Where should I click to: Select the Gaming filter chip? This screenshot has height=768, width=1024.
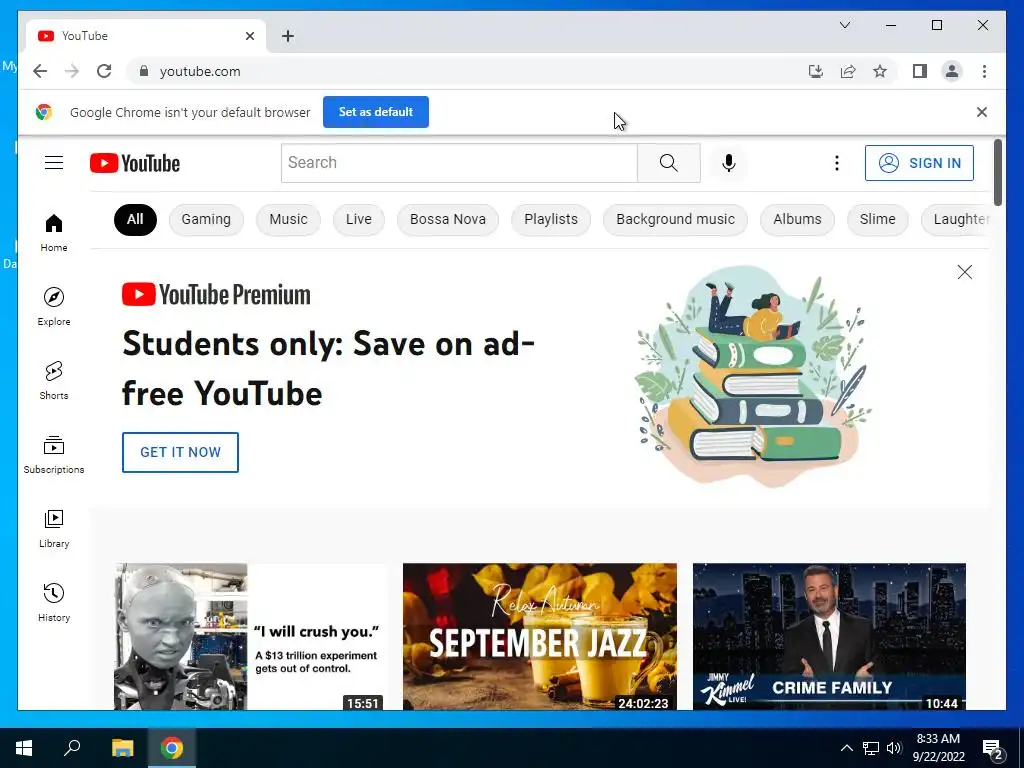(x=206, y=219)
